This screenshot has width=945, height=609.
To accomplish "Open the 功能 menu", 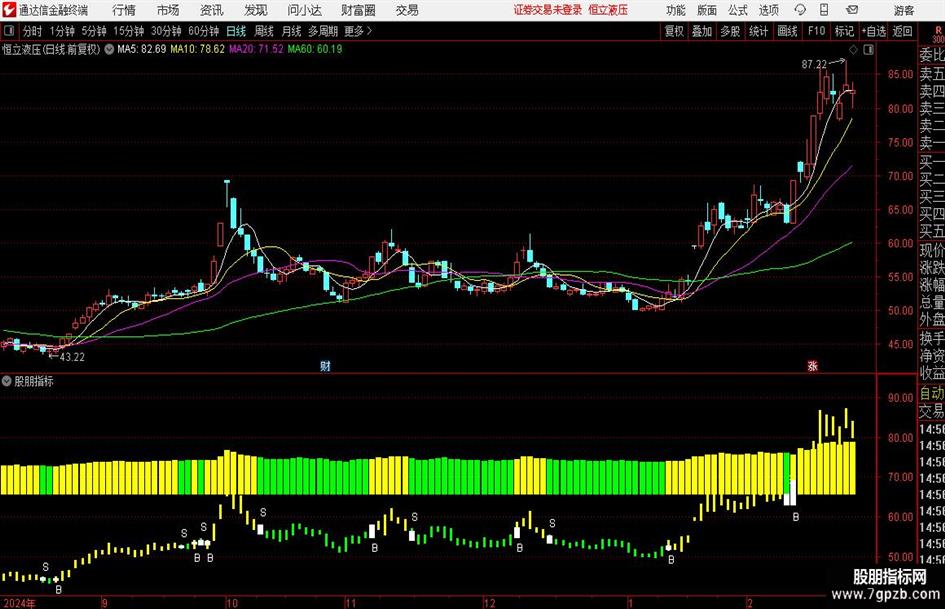I will [675, 10].
